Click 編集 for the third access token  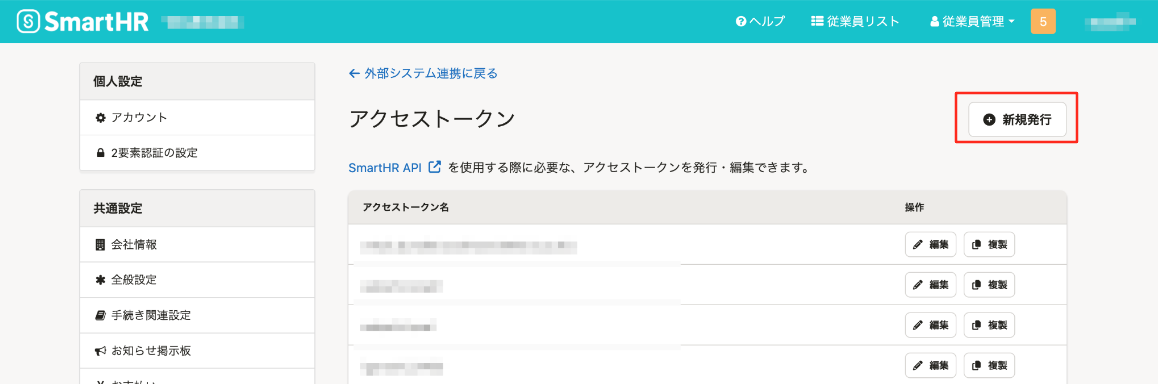click(931, 324)
